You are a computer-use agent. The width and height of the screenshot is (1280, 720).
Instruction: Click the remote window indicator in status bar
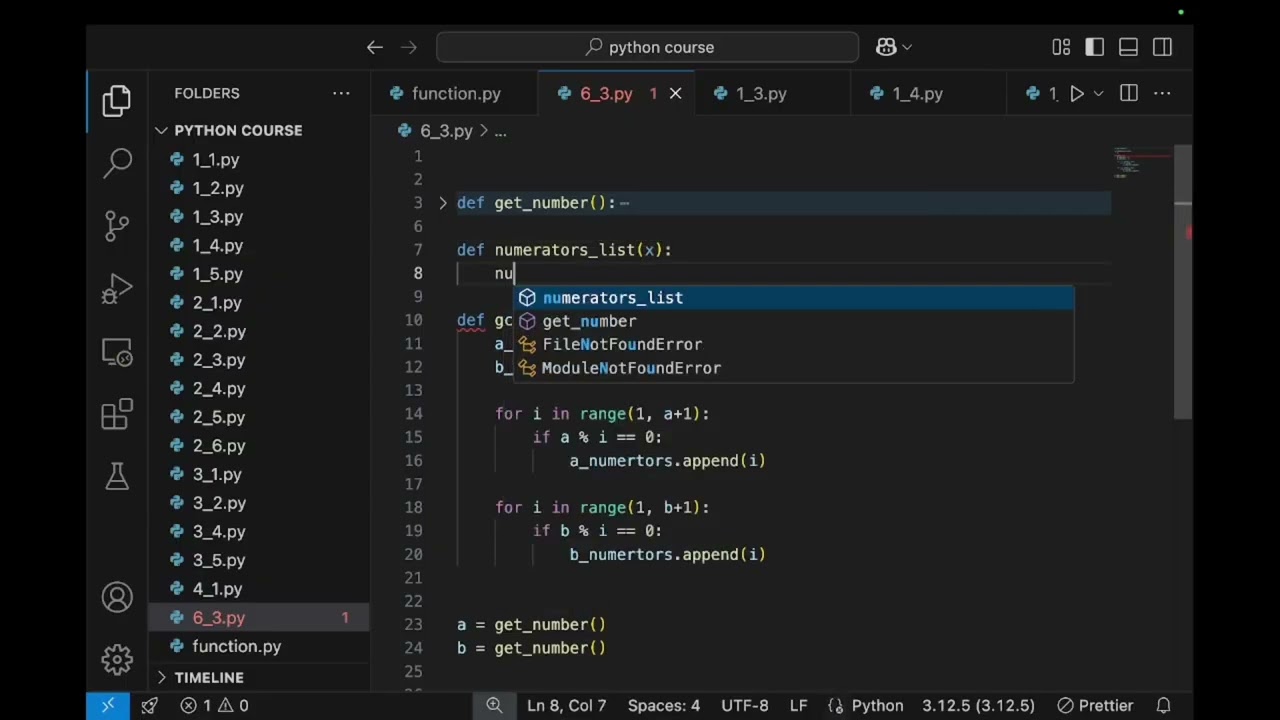pos(108,705)
